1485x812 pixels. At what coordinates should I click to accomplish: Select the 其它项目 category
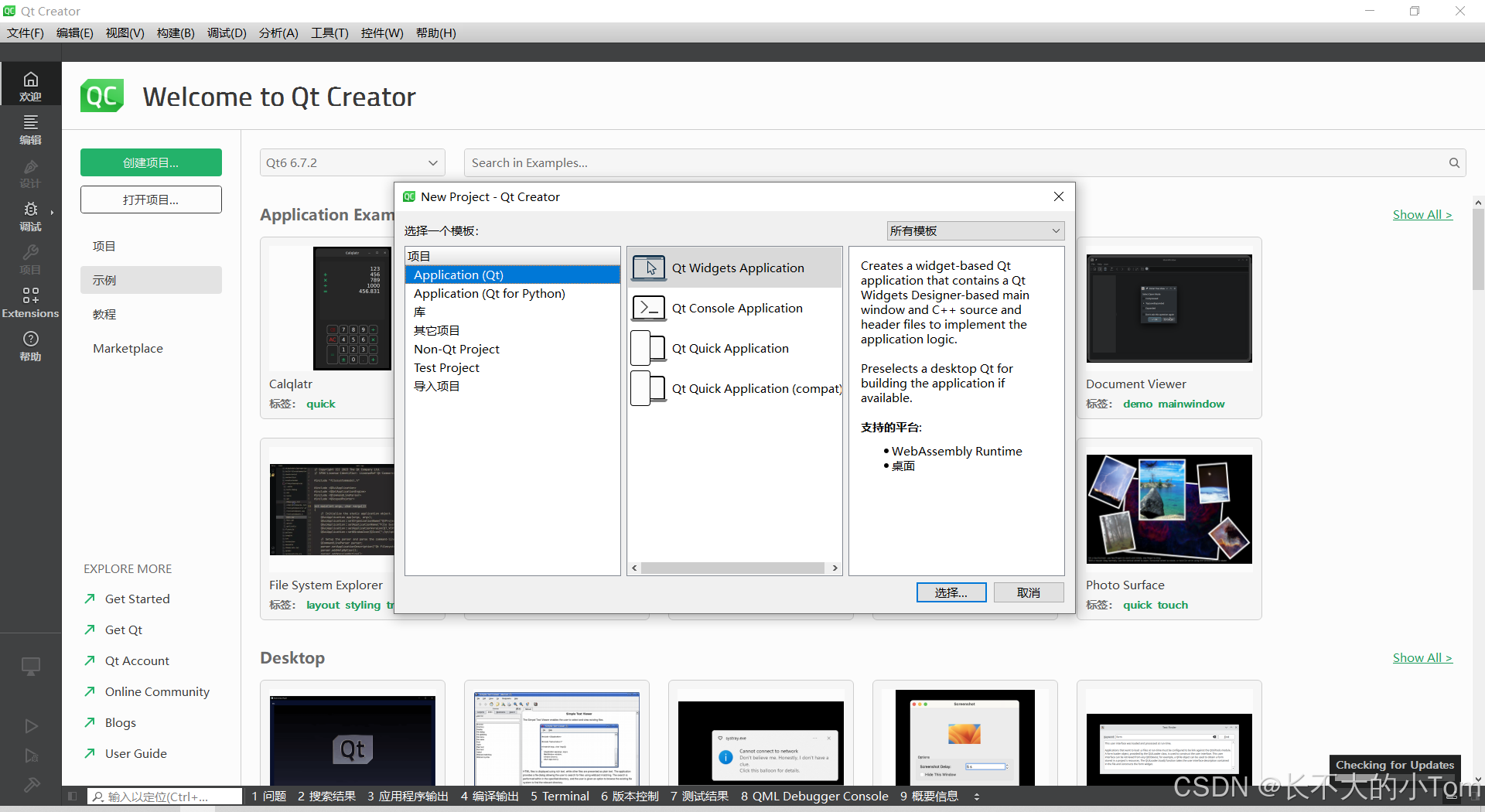(513, 330)
